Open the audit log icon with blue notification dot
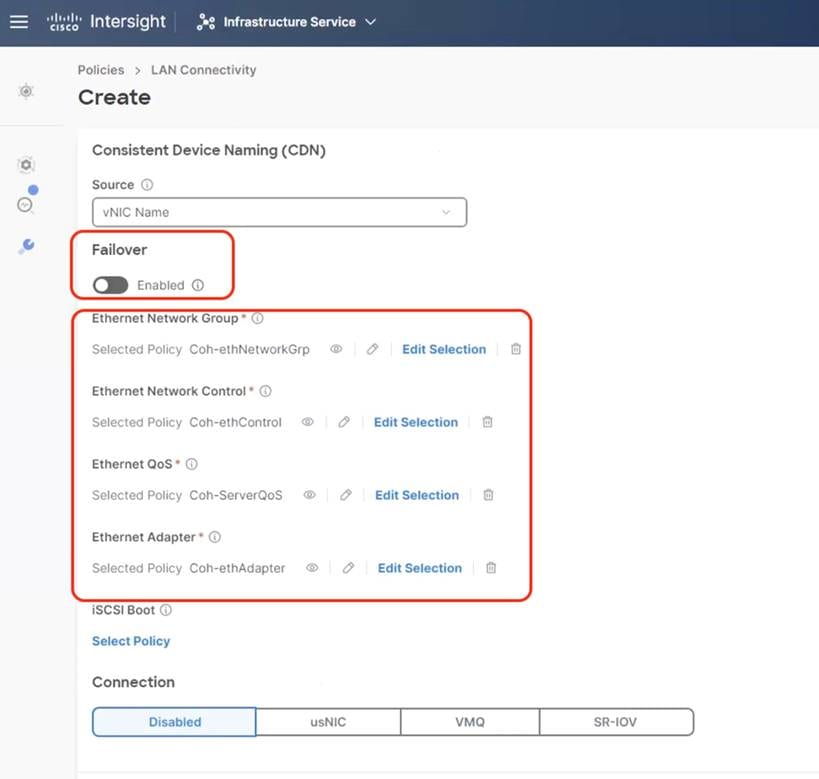The width and height of the screenshot is (819, 779). (26, 204)
